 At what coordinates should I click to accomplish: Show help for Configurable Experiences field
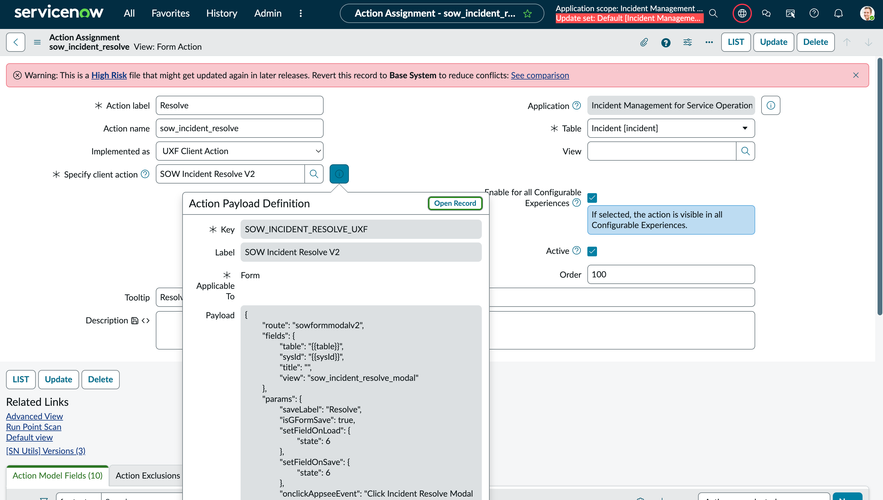click(x=577, y=203)
